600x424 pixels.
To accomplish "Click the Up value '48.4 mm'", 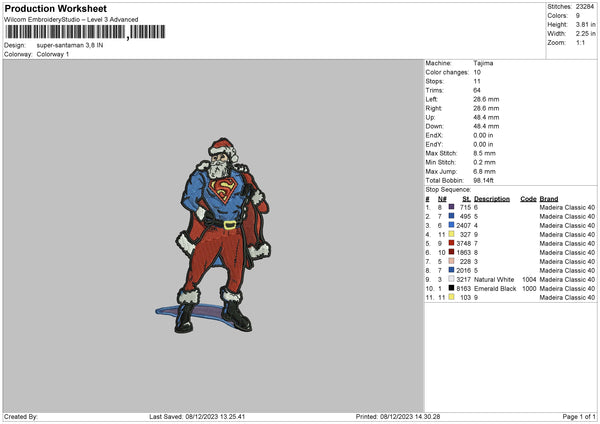I will [x=486, y=117].
